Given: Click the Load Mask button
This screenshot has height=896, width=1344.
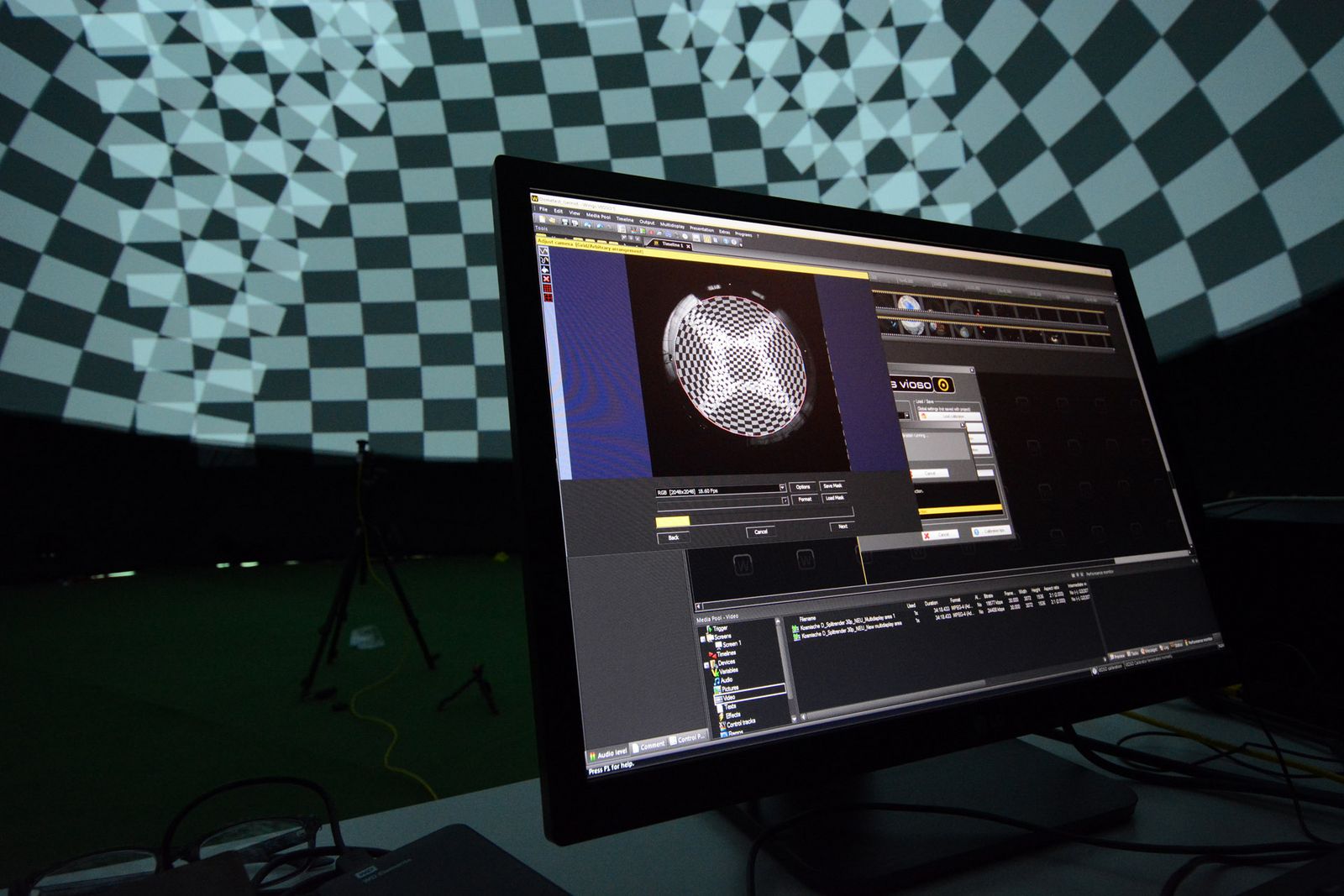Looking at the screenshot, I should coord(834,497).
